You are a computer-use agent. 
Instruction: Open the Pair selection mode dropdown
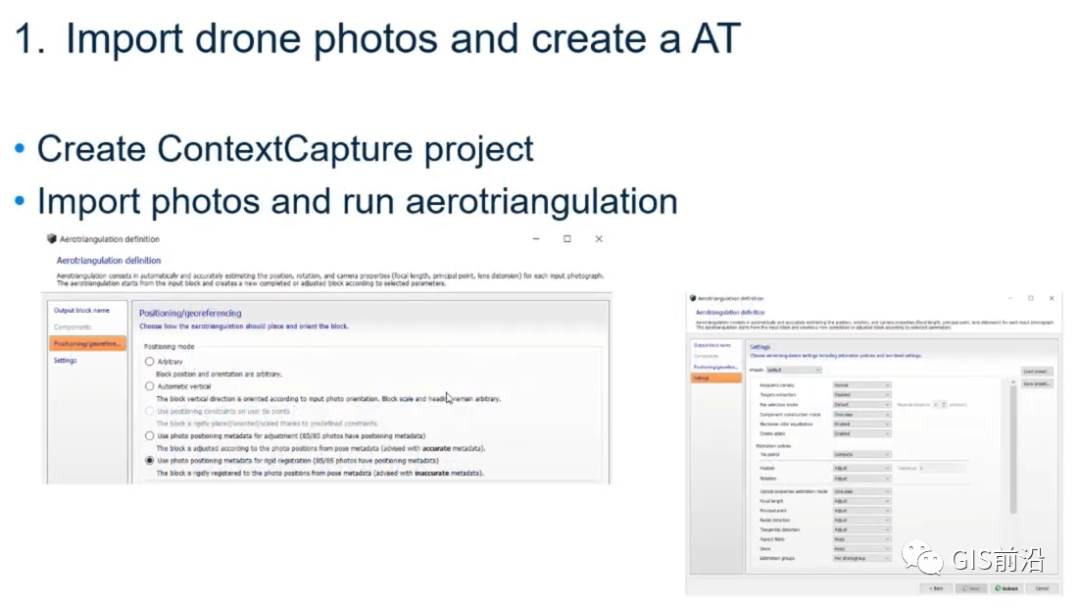pos(862,404)
